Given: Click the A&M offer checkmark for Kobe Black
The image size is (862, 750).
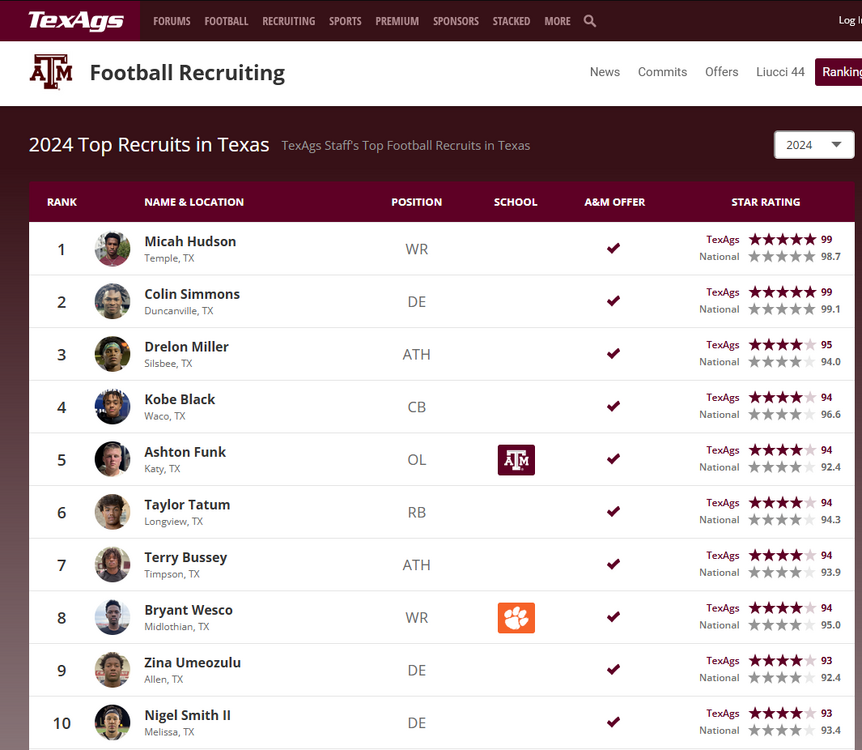Looking at the screenshot, I should tap(614, 406).
